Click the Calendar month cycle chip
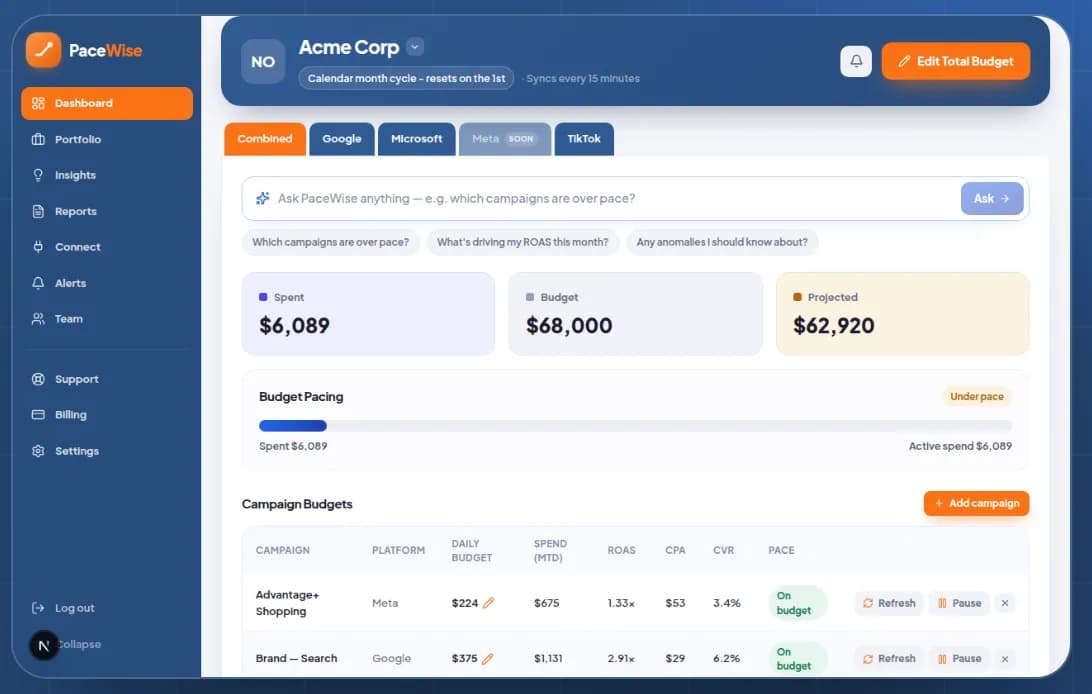Screen dimensions: 1092x694 pyautogui.click(x=407, y=78)
